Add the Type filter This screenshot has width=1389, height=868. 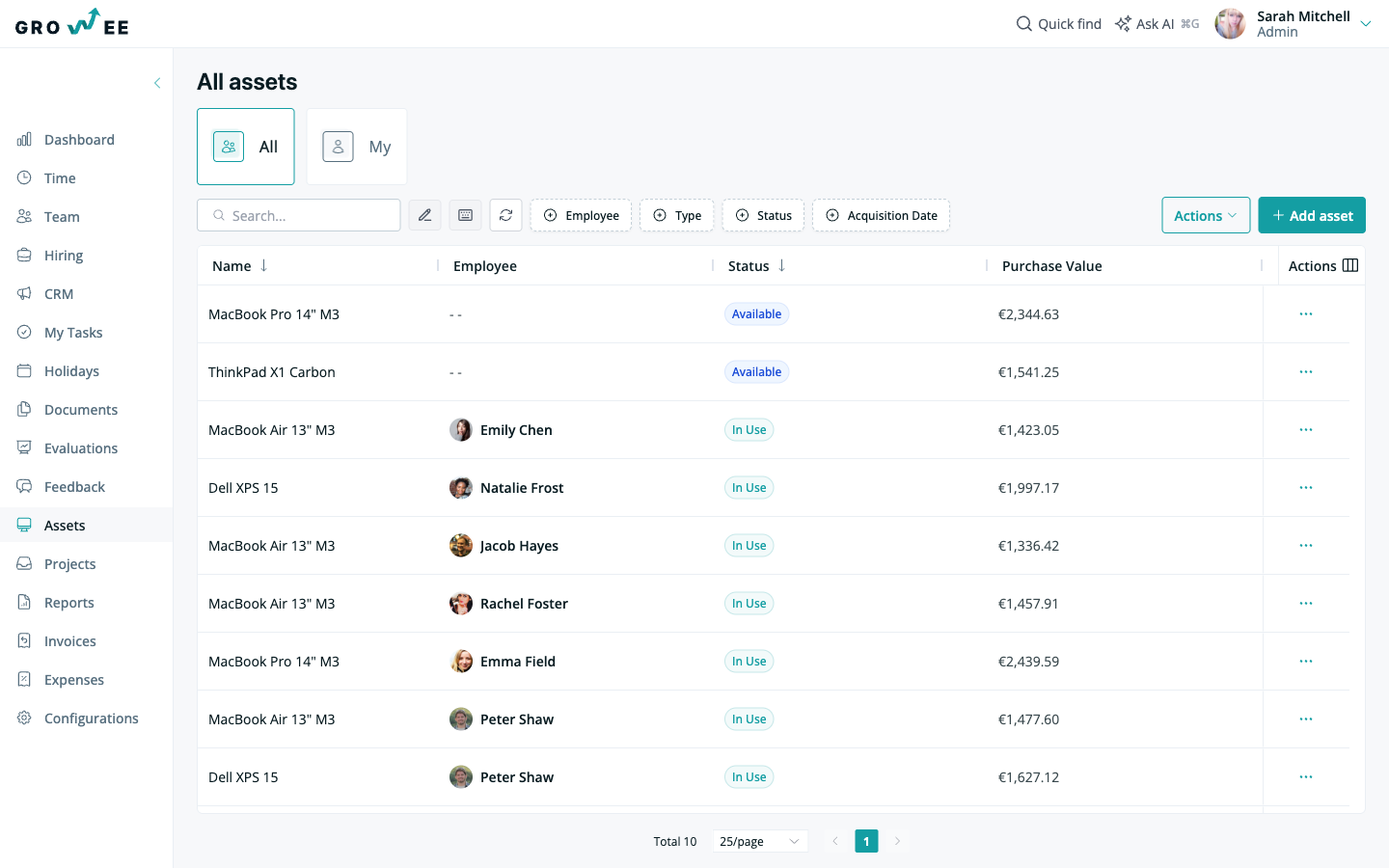click(677, 215)
